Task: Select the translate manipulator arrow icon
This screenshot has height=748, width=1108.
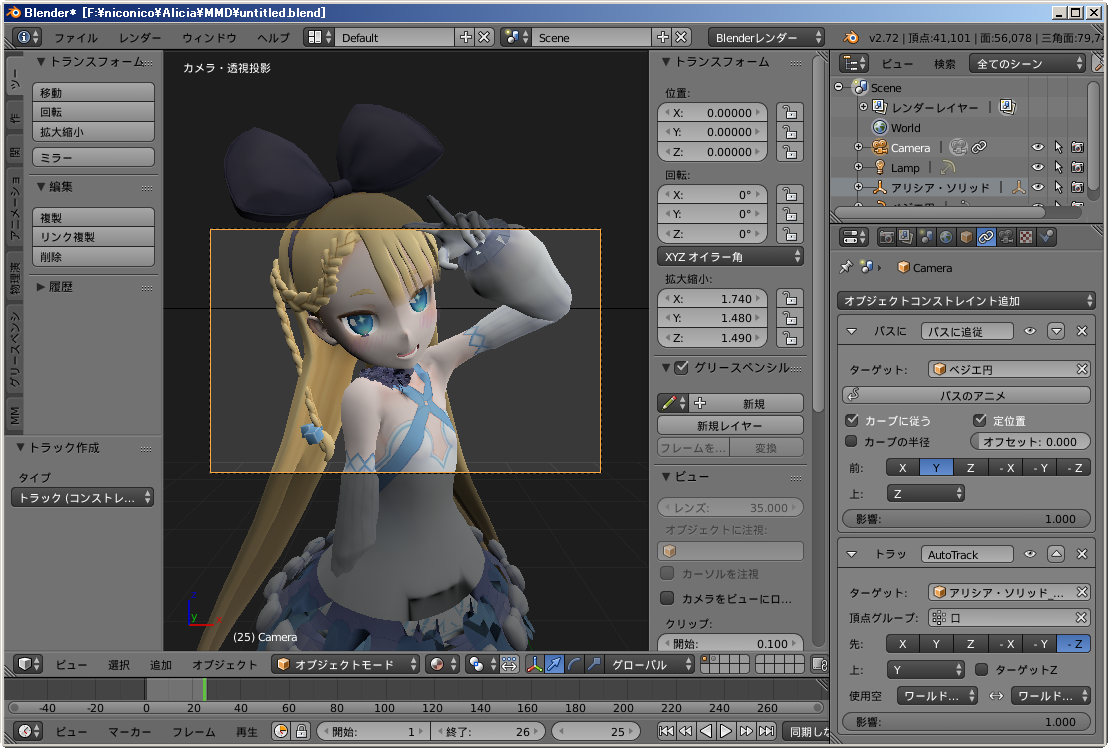Action: (x=554, y=665)
